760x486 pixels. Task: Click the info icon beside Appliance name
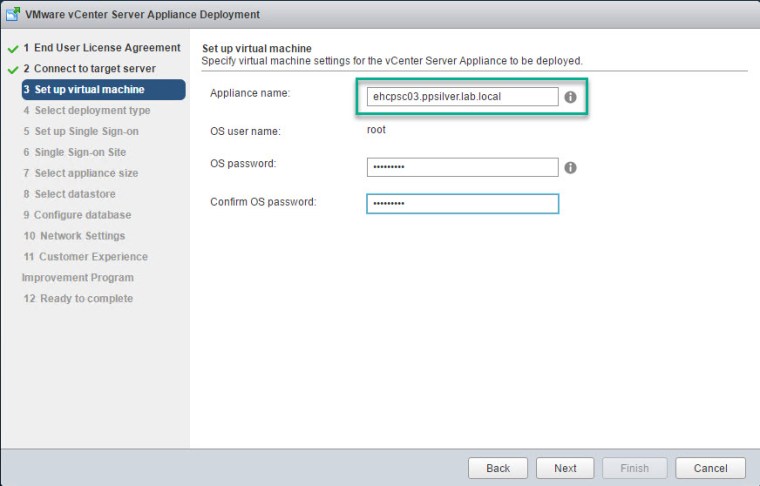[570, 97]
